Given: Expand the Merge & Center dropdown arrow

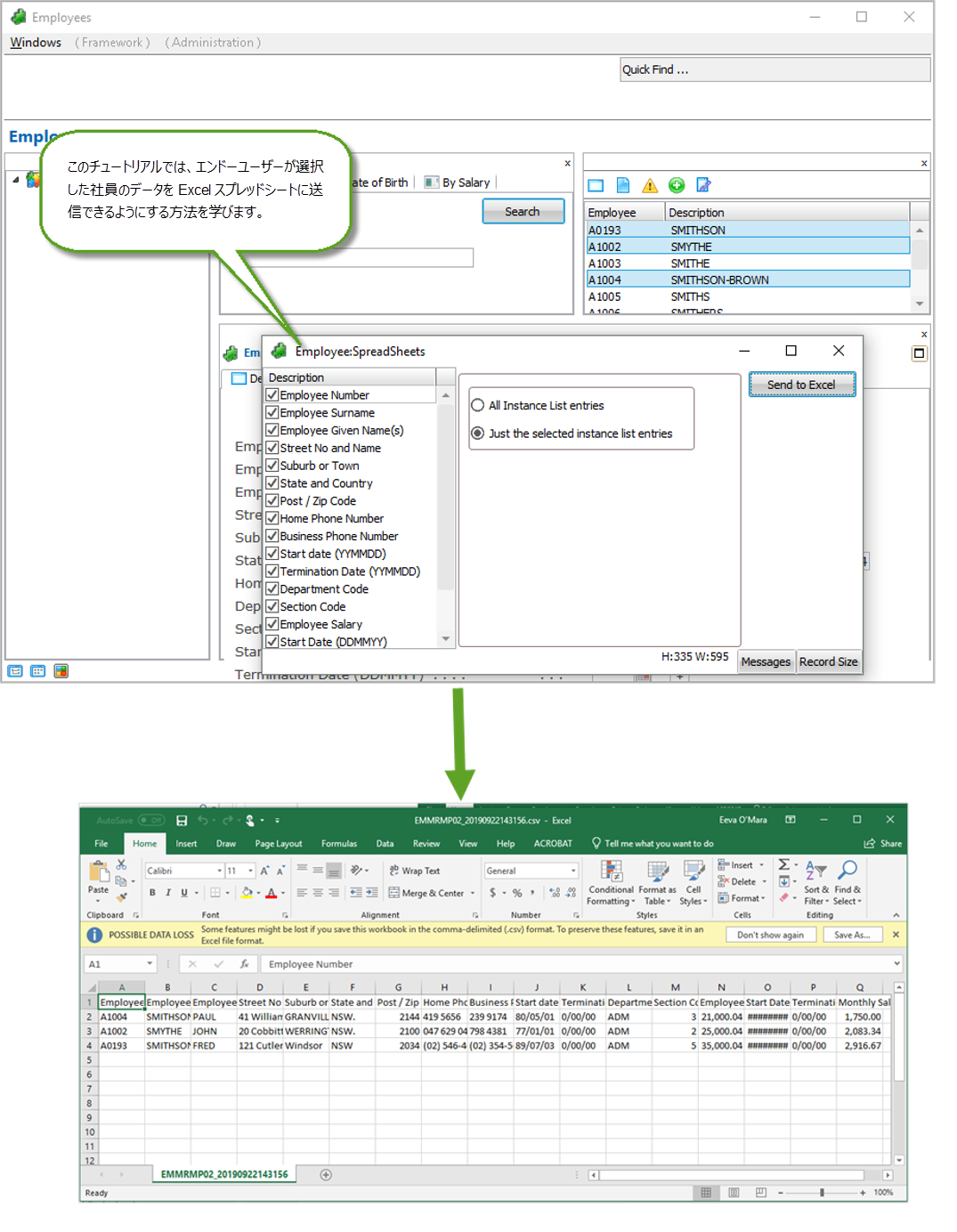Looking at the screenshot, I should 473,893.
